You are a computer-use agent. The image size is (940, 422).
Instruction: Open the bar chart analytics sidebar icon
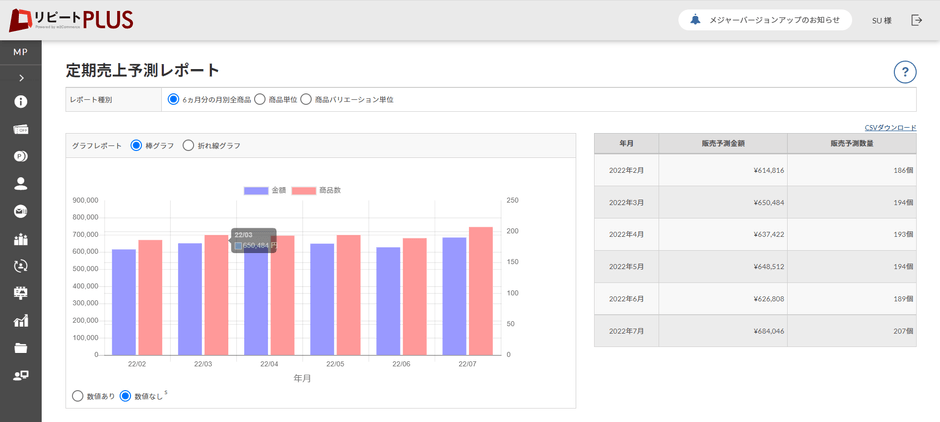tap(20, 321)
